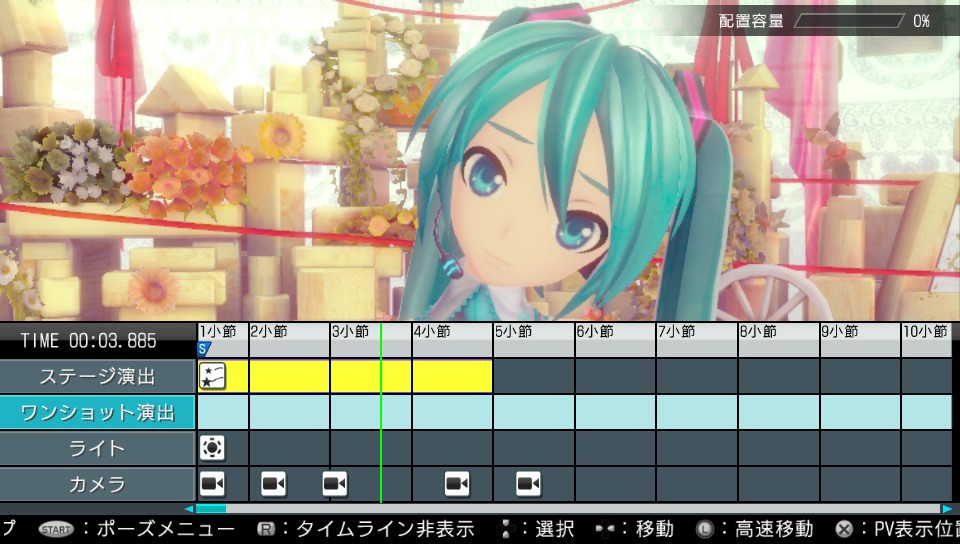
Task: Select the highlighted ワンショット演出 track
Action: tap(97, 412)
